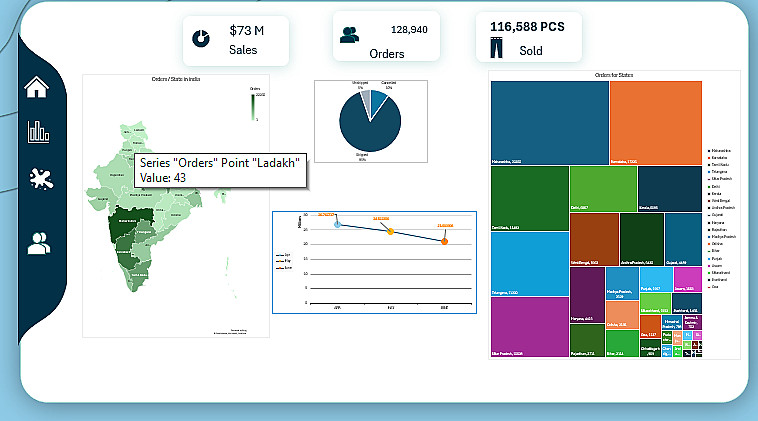Click the brown West Bengal treemap block
The width and height of the screenshot is (758, 421).
594,239
